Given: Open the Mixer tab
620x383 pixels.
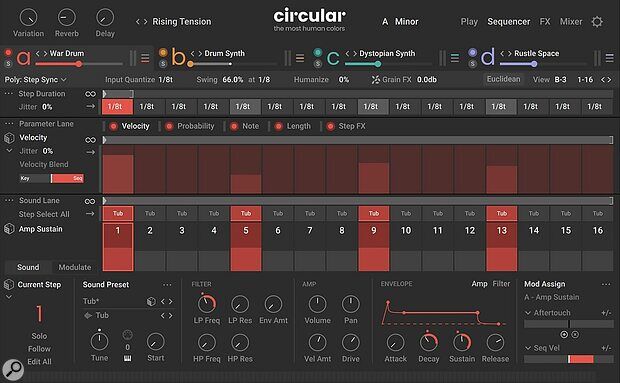Looking at the screenshot, I should point(571,22).
